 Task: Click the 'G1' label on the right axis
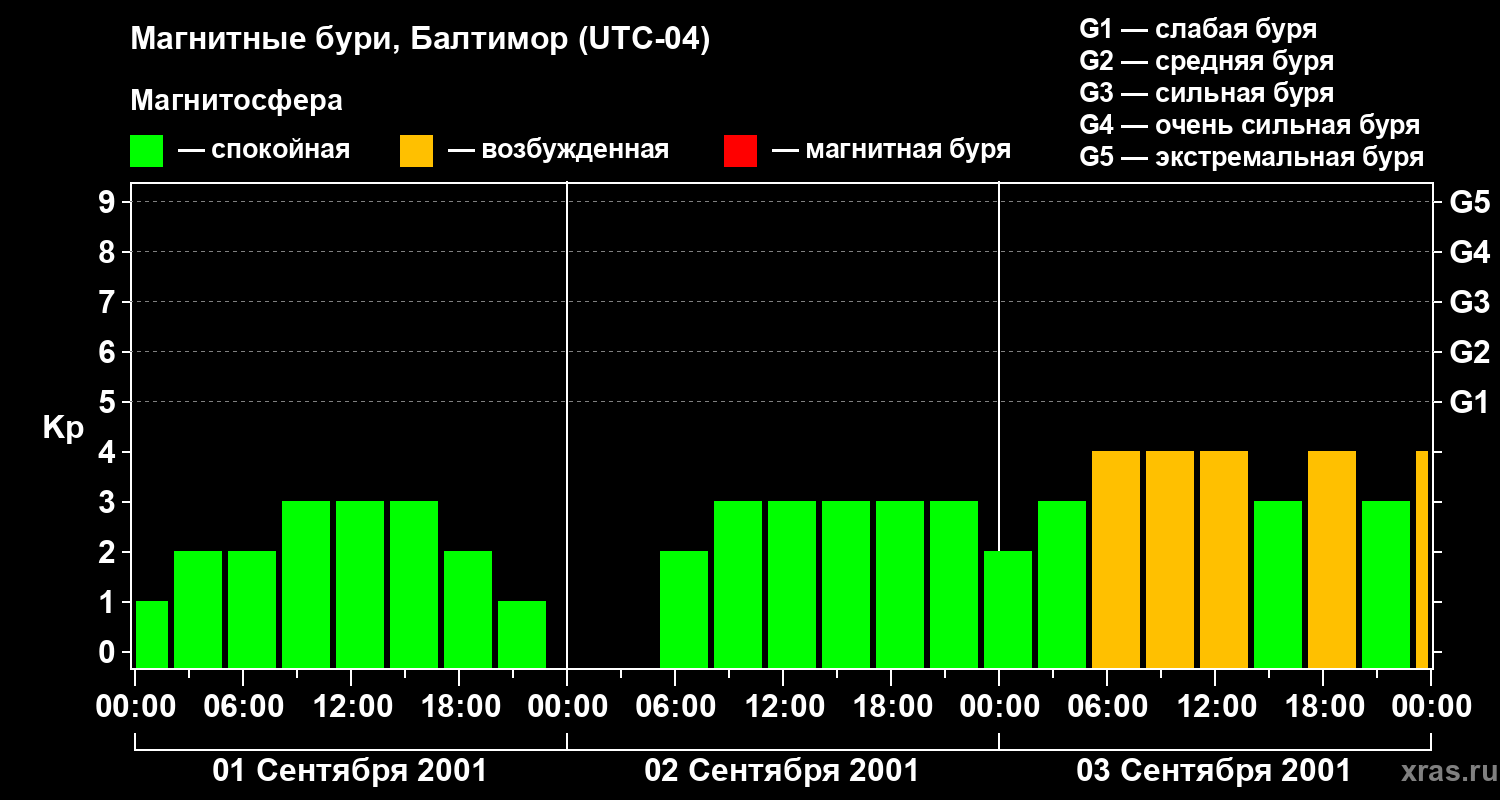[x=1469, y=402]
